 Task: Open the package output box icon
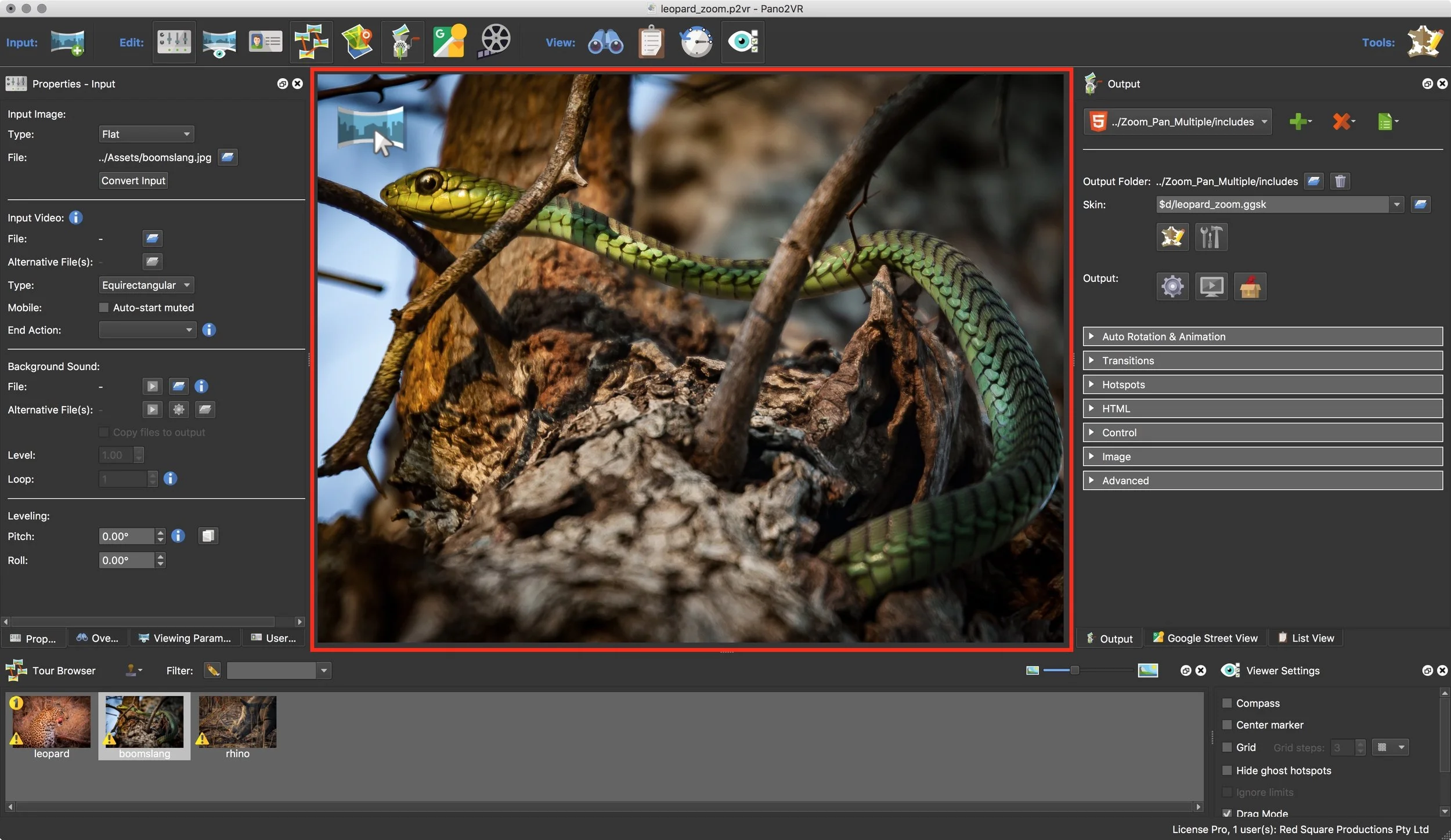click(x=1250, y=287)
